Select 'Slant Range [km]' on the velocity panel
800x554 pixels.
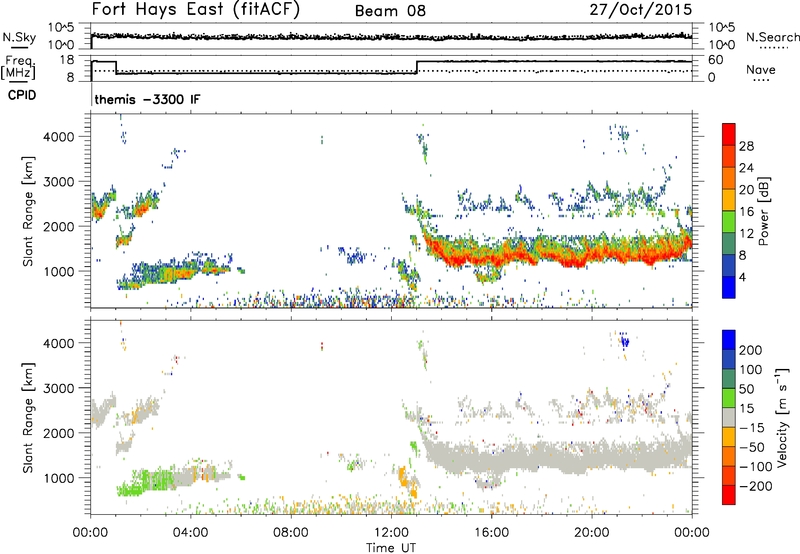(28, 418)
